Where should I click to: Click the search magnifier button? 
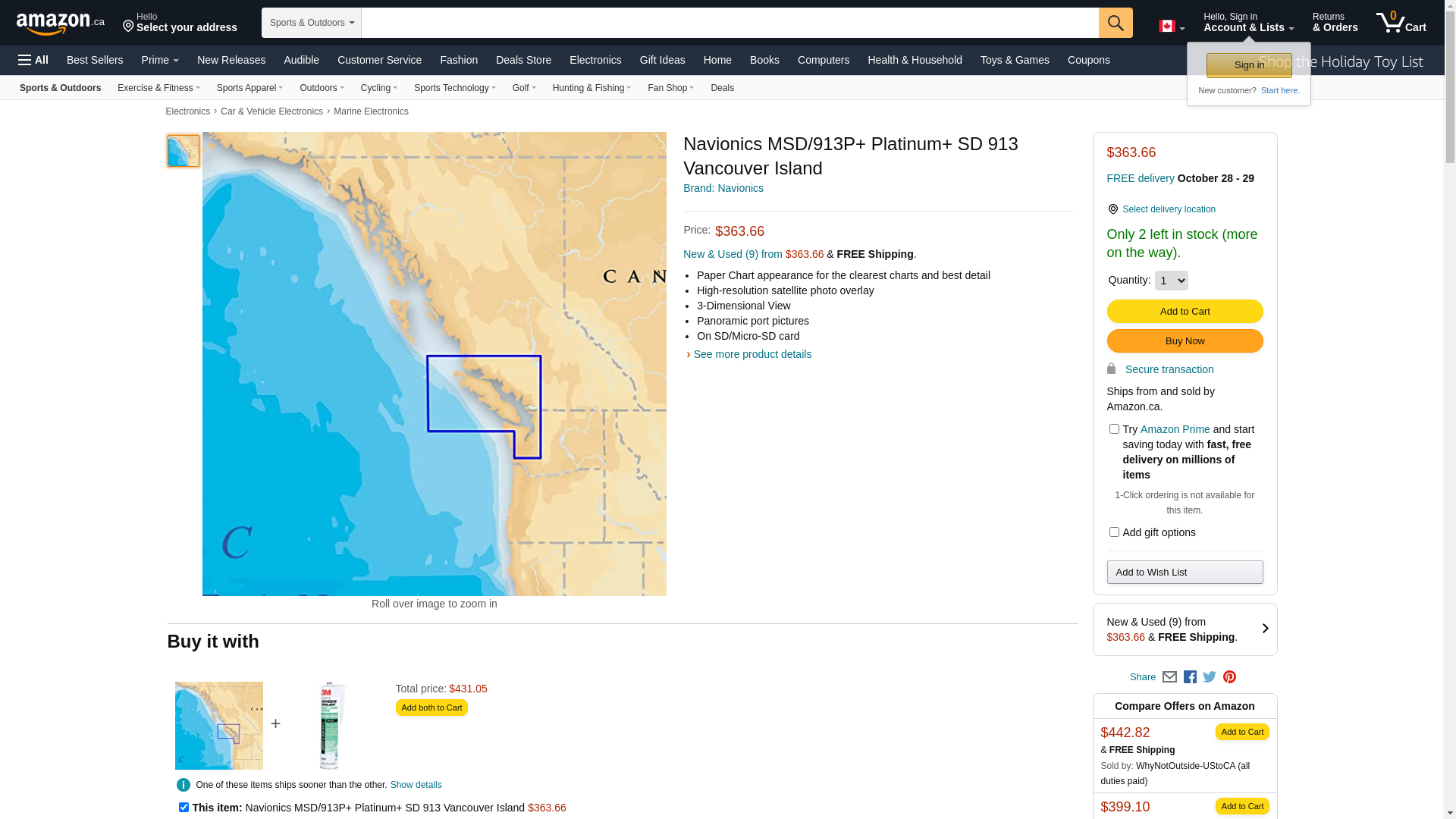[x=1115, y=23]
